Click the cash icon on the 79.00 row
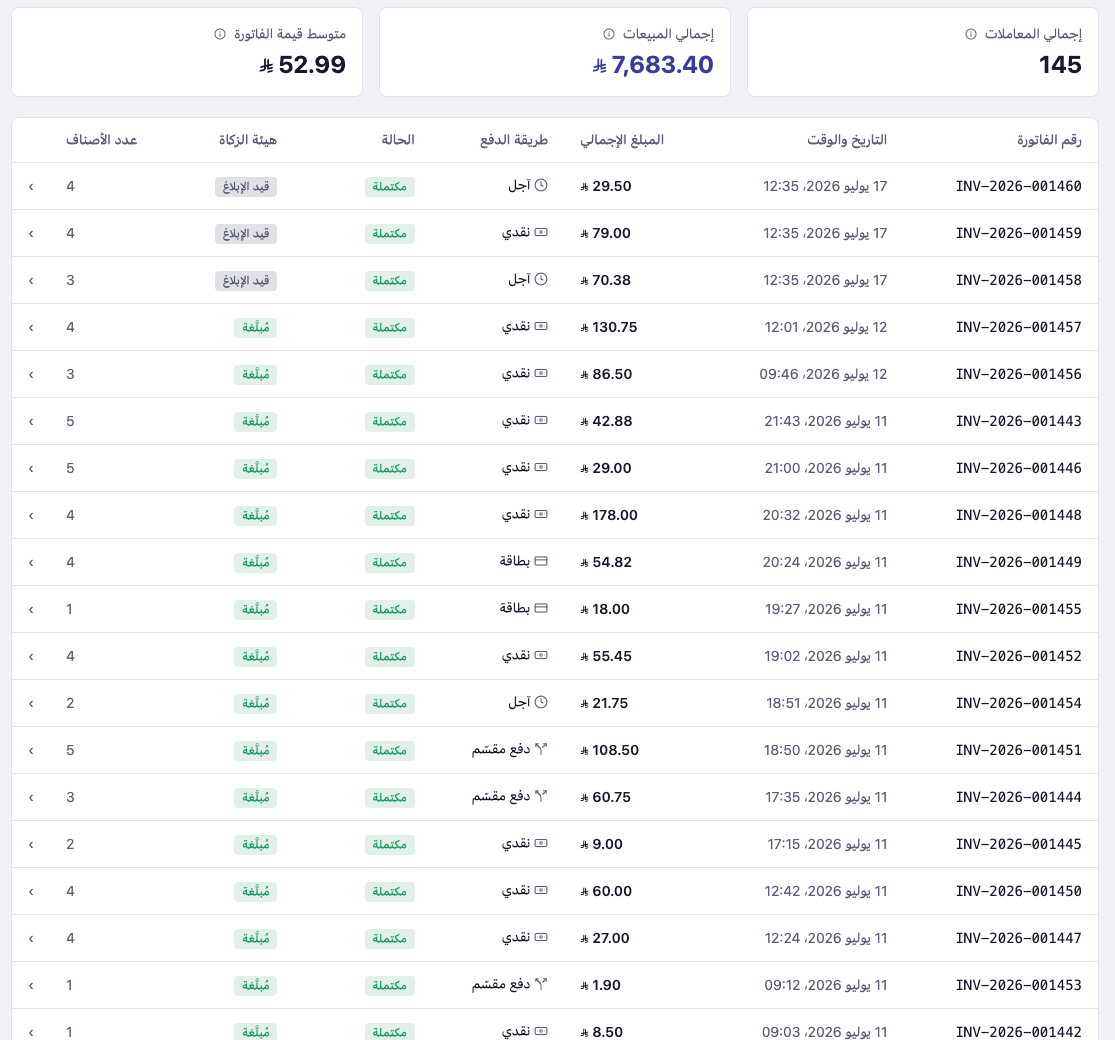Viewport: 1115px width, 1040px height. [541, 232]
